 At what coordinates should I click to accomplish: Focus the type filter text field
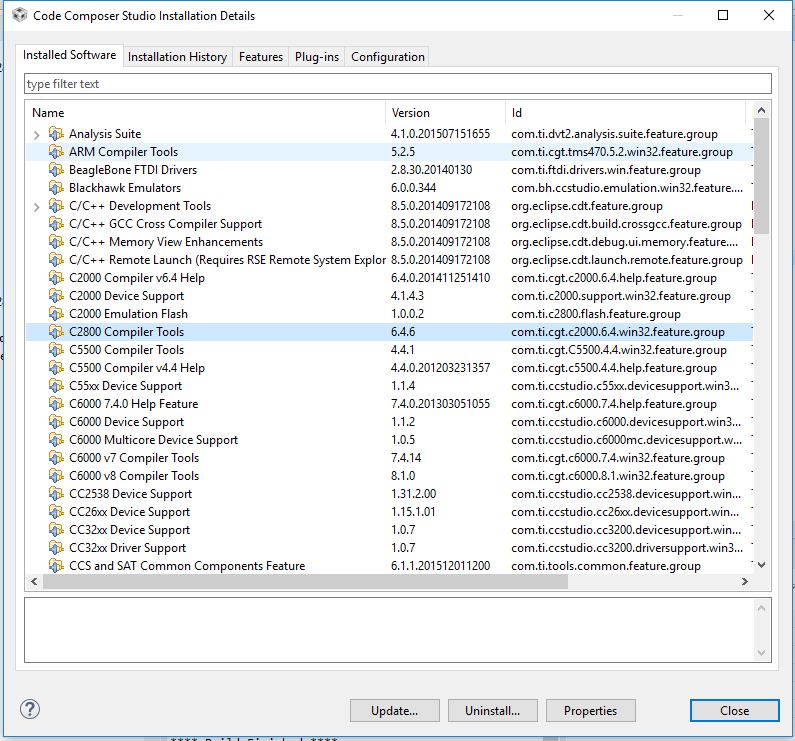click(x=398, y=84)
